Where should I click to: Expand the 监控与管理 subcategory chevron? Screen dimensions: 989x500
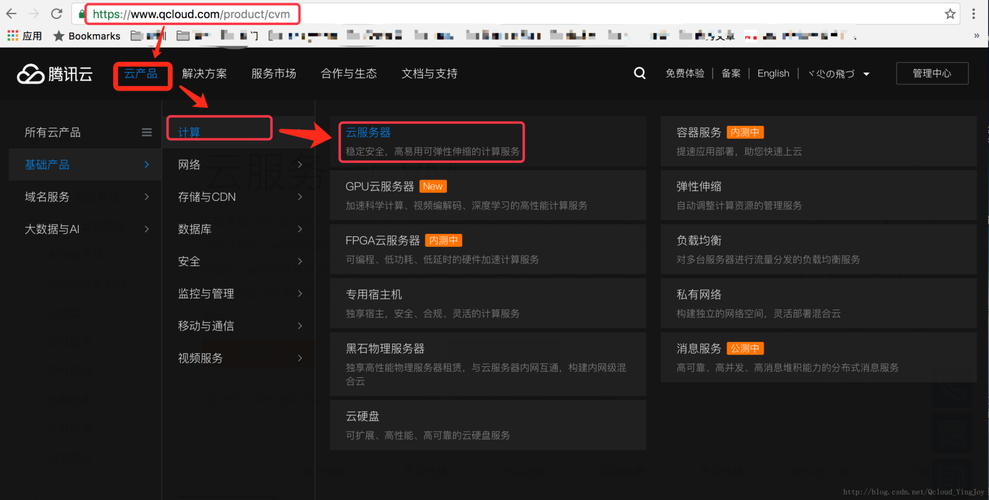(x=300, y=293)
